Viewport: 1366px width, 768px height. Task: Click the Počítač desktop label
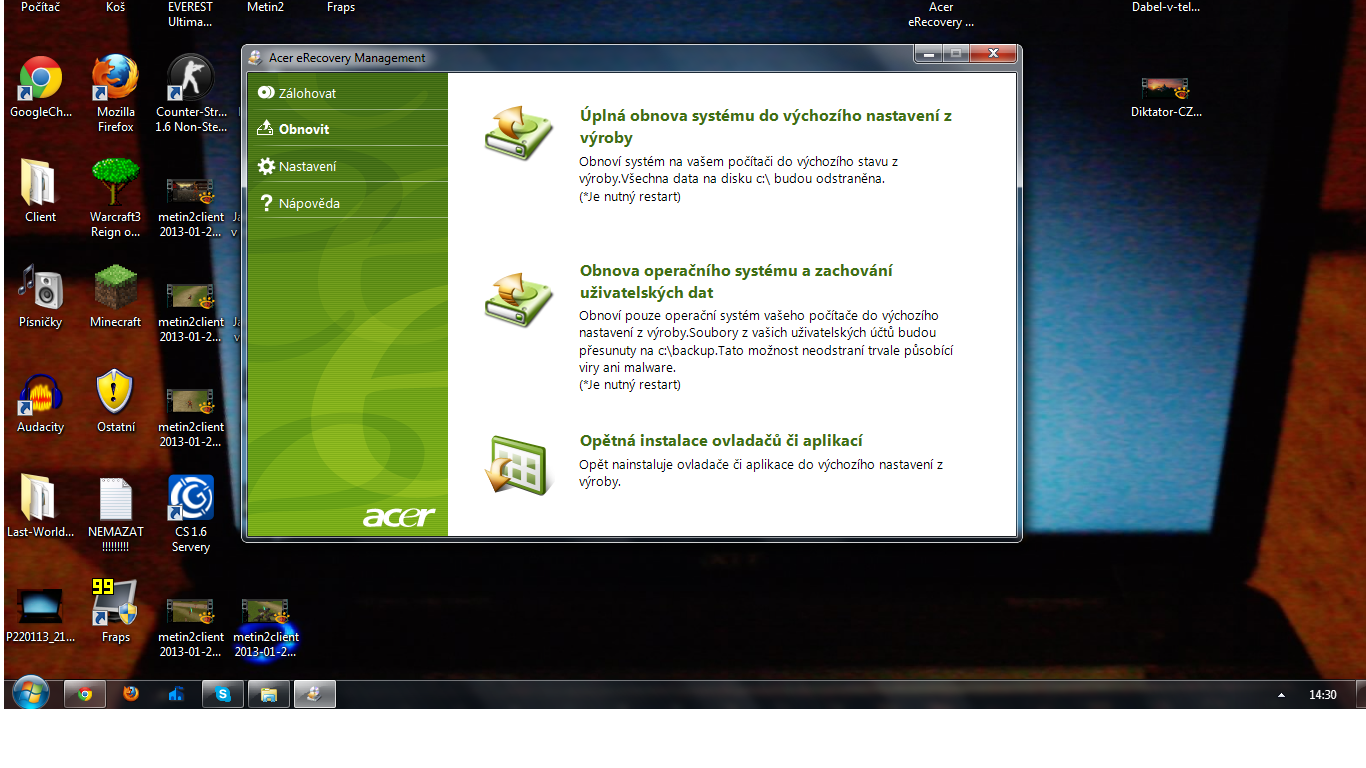(x=41, y=7)
